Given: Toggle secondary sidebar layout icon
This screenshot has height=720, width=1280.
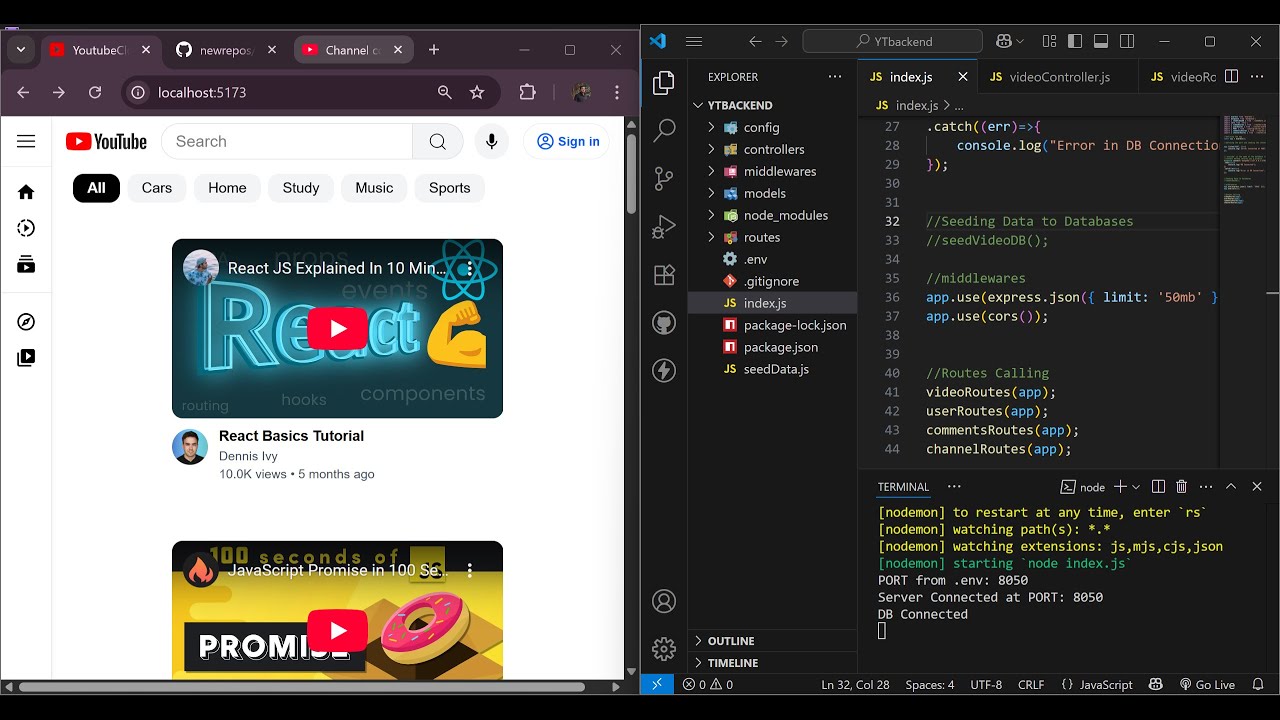Looking at the screenshot, I should click(x=1127, y=41).
